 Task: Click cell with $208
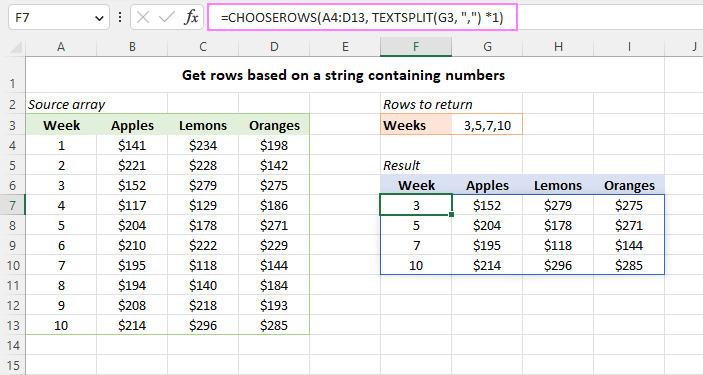(132, 305)
